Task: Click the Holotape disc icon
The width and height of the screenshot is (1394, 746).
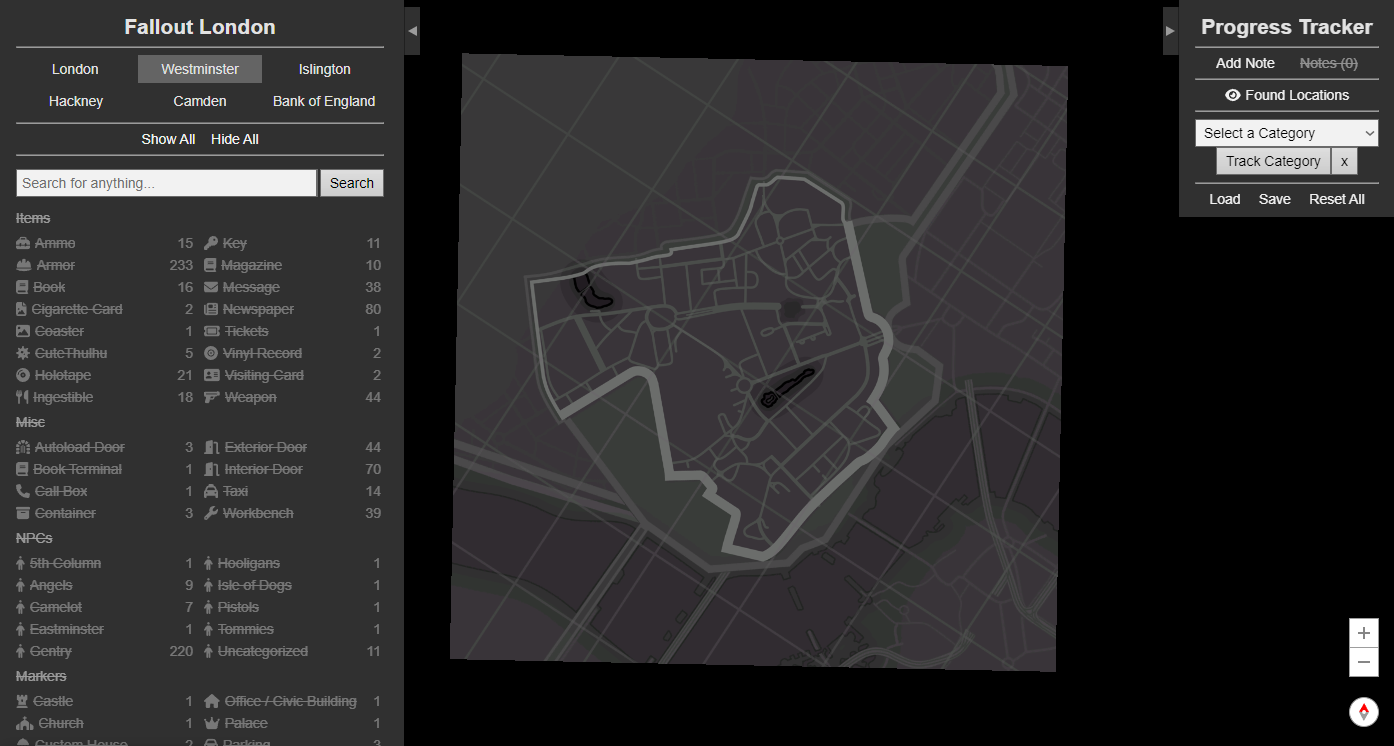Action: (x=23, y=375)
